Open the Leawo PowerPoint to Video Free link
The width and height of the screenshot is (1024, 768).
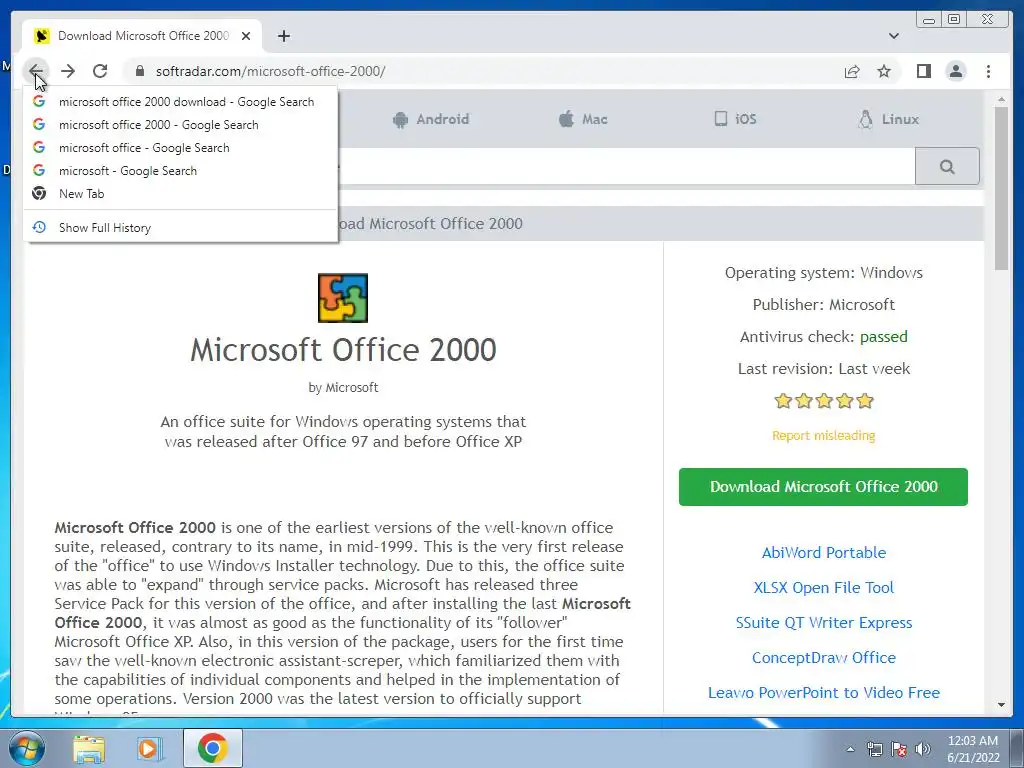824,693
